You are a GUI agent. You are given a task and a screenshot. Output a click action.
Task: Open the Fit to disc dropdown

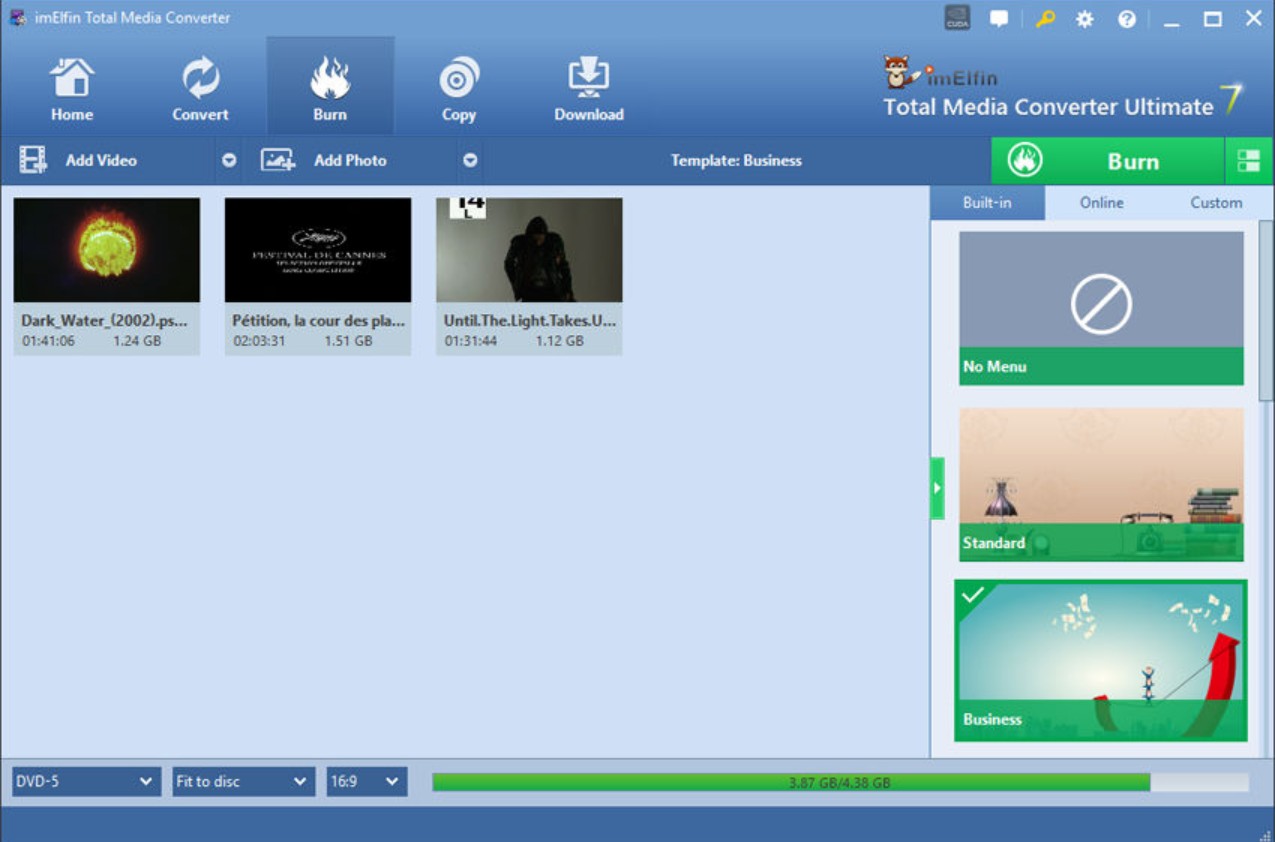tap(242, 781)
